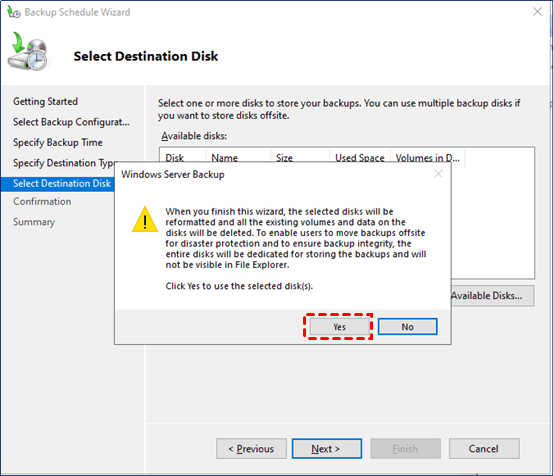Open Specify Destination Type step
This screenshot has width=554, height=476.
pos(64,163)
